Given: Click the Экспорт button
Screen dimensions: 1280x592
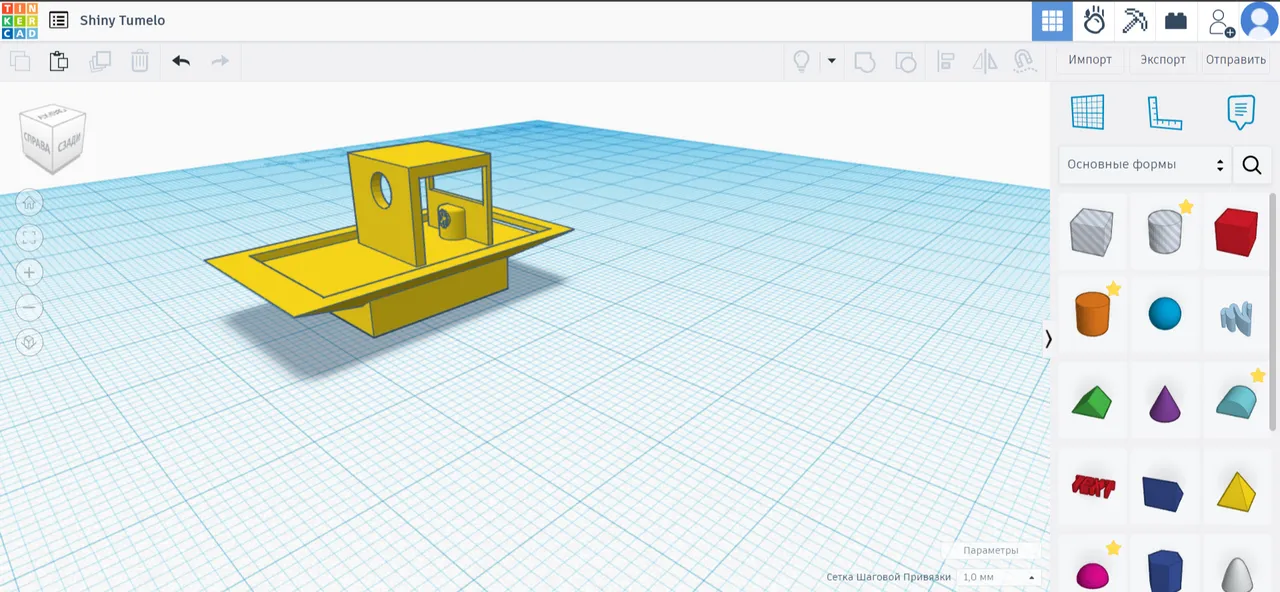Looking at the screenshot, I should [x=1163, y=60].
